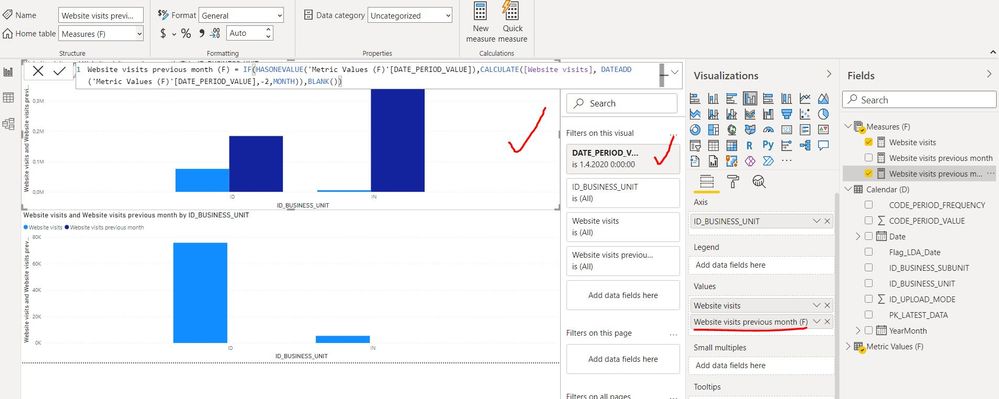The width and height of the screenshot is (999, 399).
Task: Click the New measure calculator icon
Action: point(480,11)
